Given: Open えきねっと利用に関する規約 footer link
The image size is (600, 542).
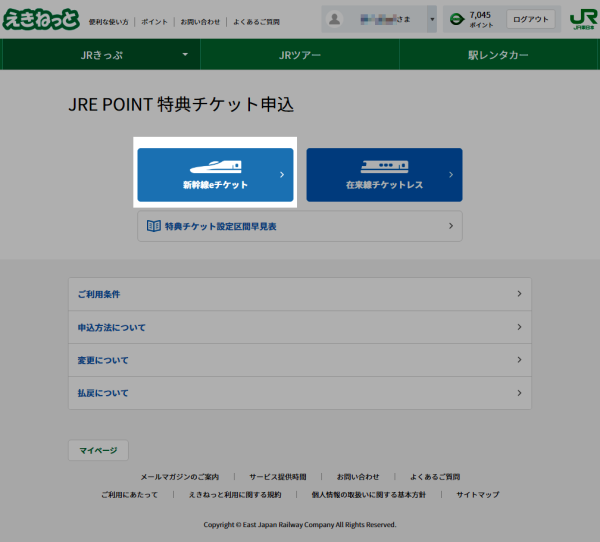Looking at the screenshot, I should coord(235,495).
